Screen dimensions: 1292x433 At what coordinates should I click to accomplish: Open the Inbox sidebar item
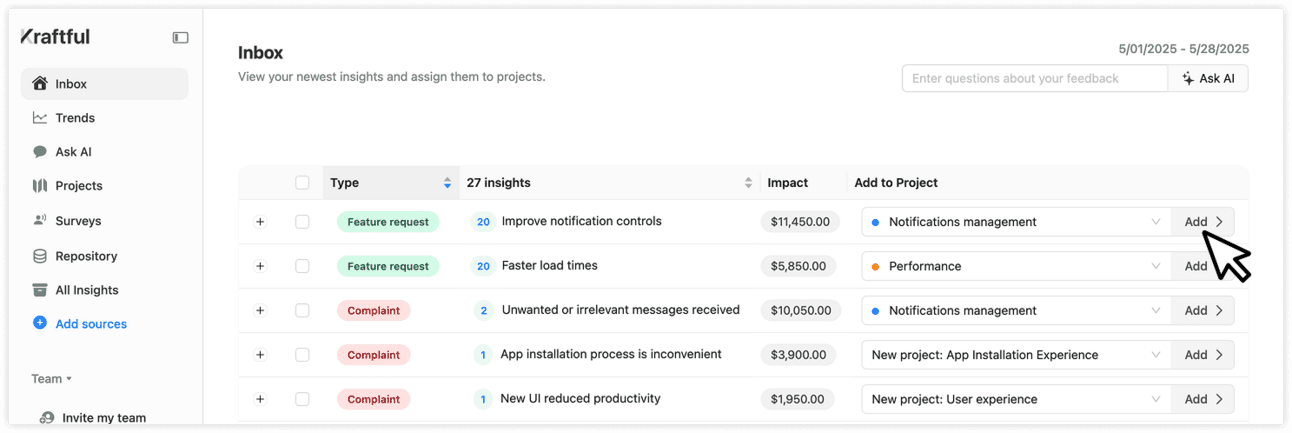click(x=104, y=84)
